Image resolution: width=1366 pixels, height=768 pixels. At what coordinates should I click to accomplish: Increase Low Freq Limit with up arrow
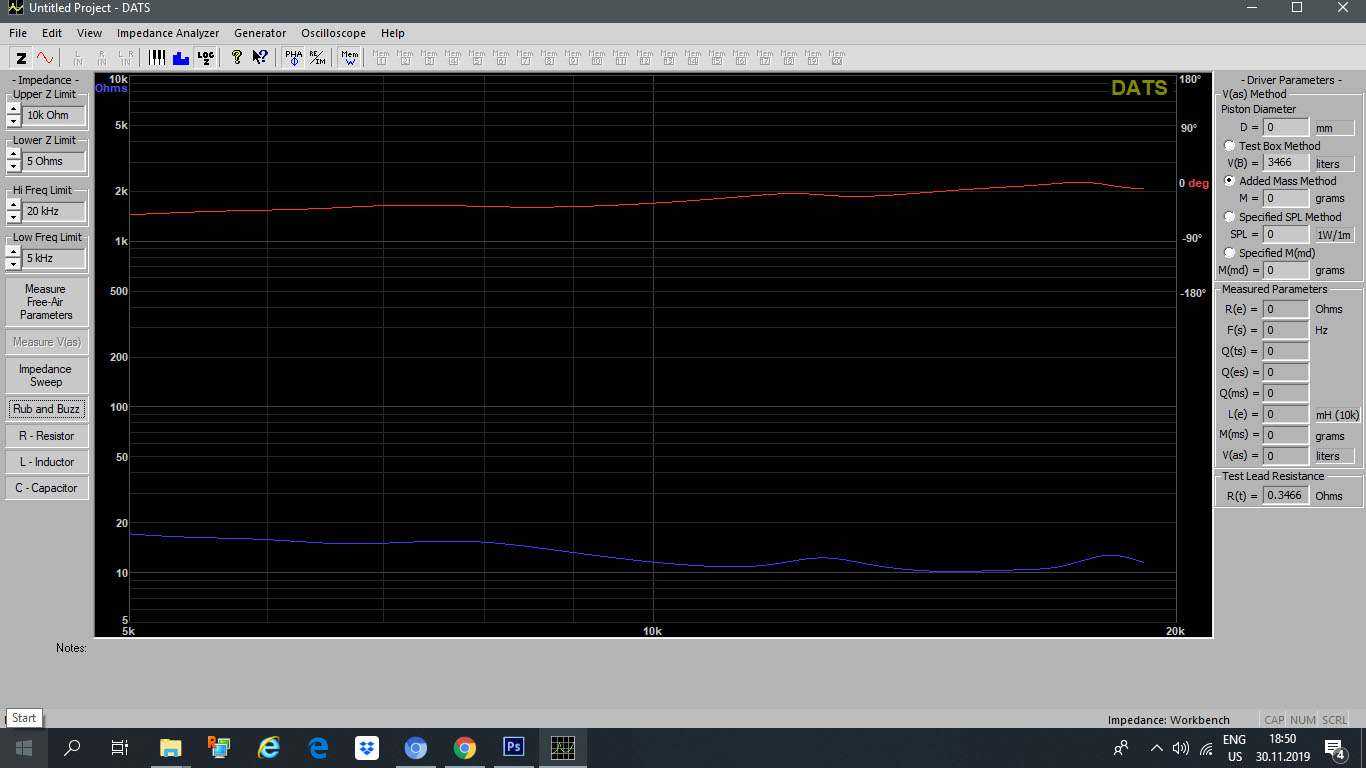coord(13,252)
